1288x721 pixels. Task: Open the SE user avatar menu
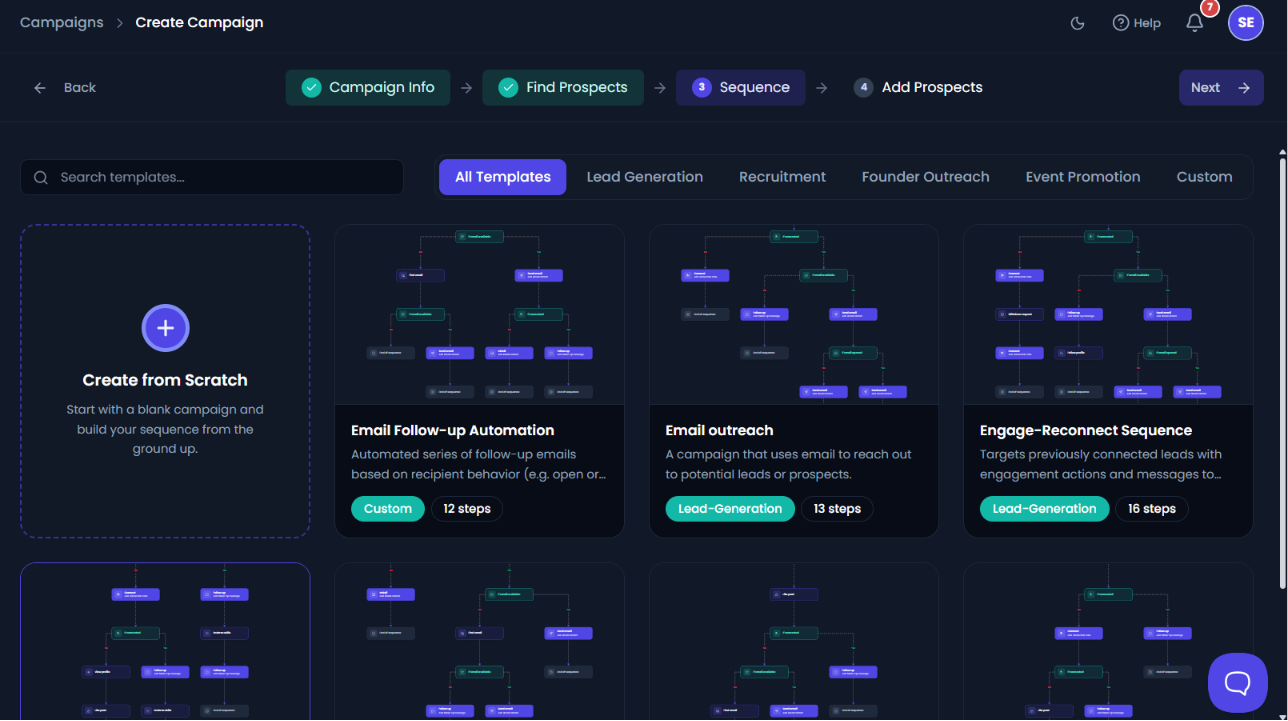[1245, 22]
